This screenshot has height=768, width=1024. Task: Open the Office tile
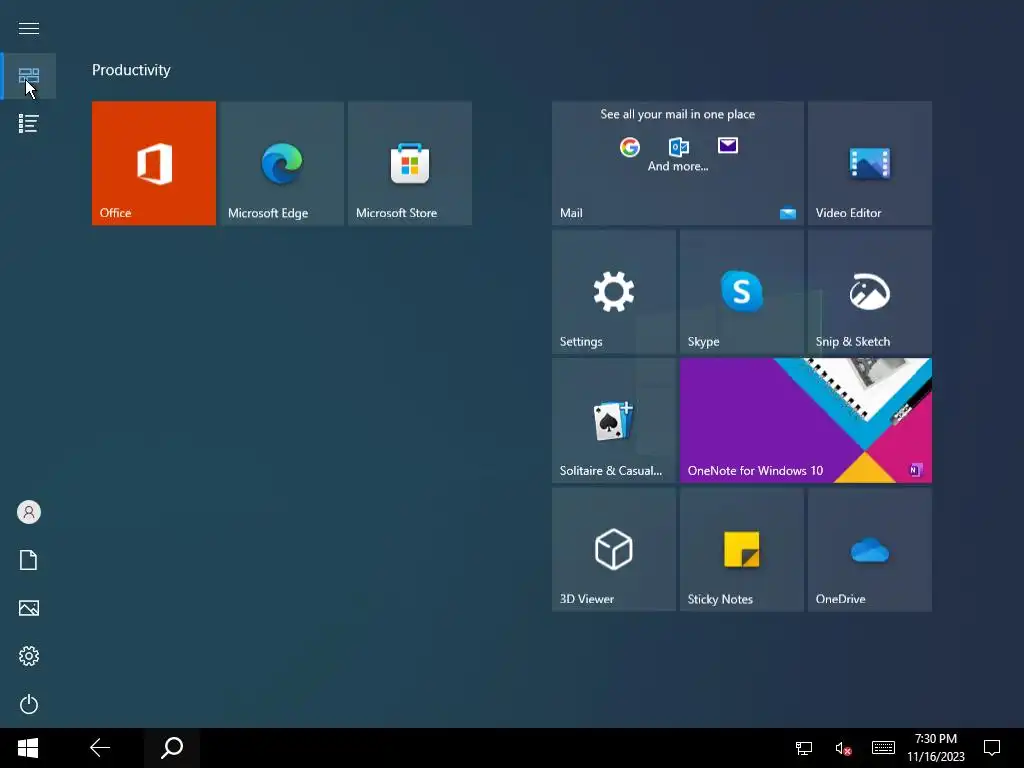click(153, 163)
